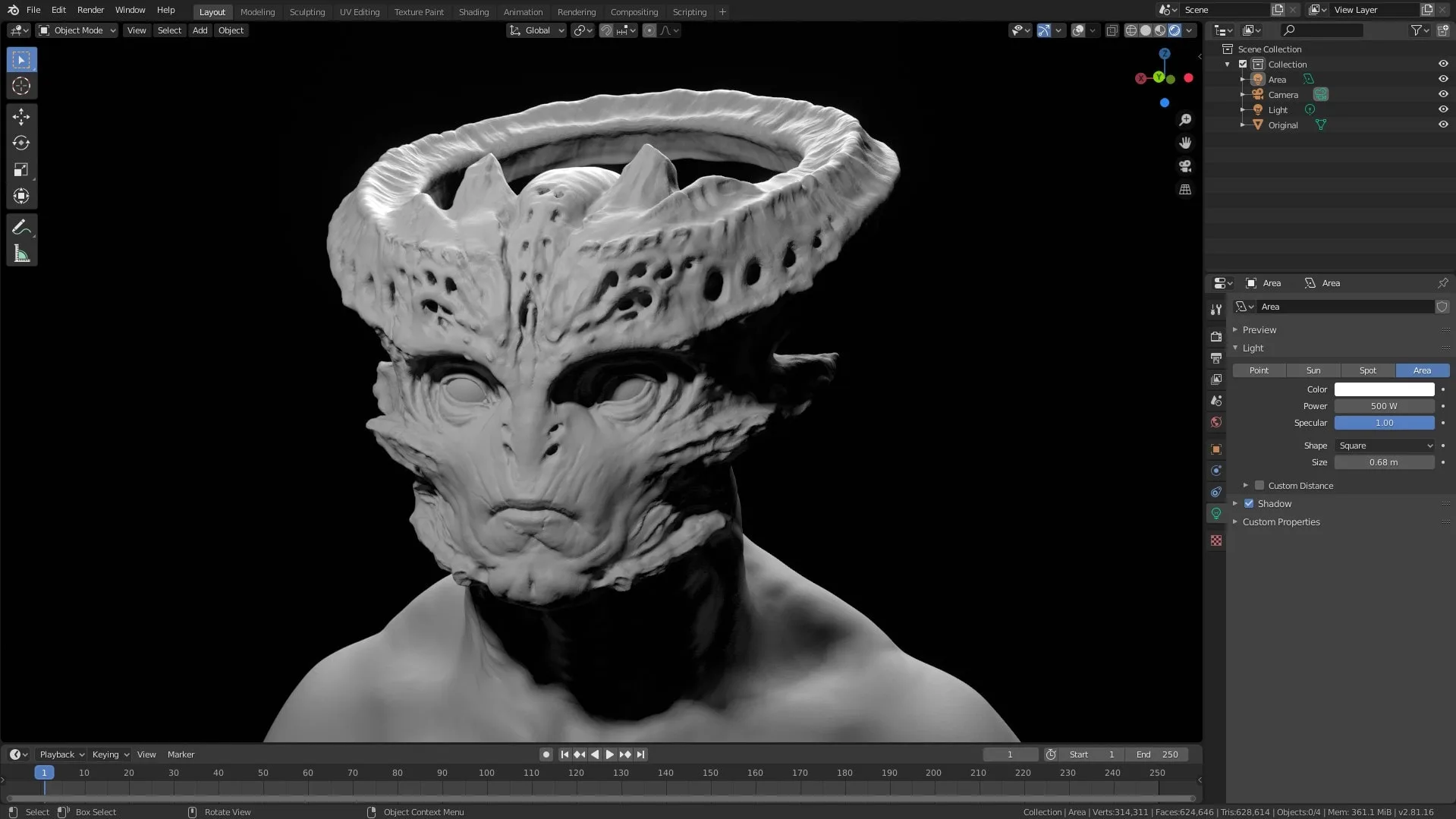
Task: Open the Shape dropdown set to Square
Action: (1385, 446)
